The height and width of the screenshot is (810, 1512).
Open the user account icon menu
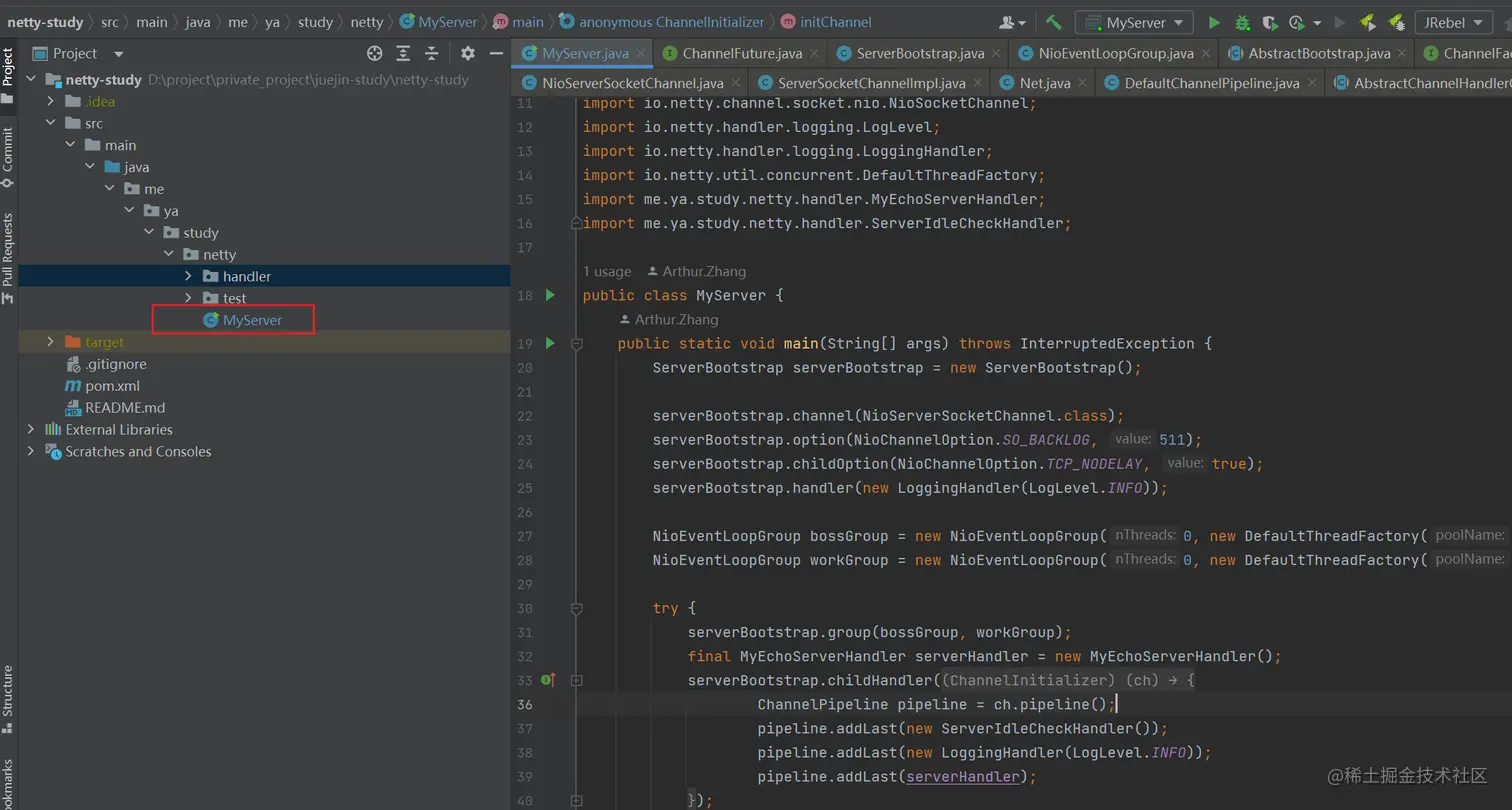click(1012, 22)
